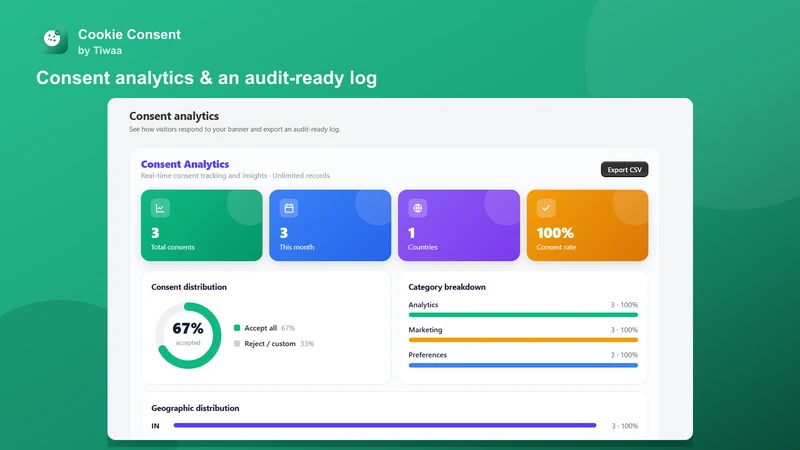Click the 'Category breakdown' heading
800x450 pixels.
point(447,287)
